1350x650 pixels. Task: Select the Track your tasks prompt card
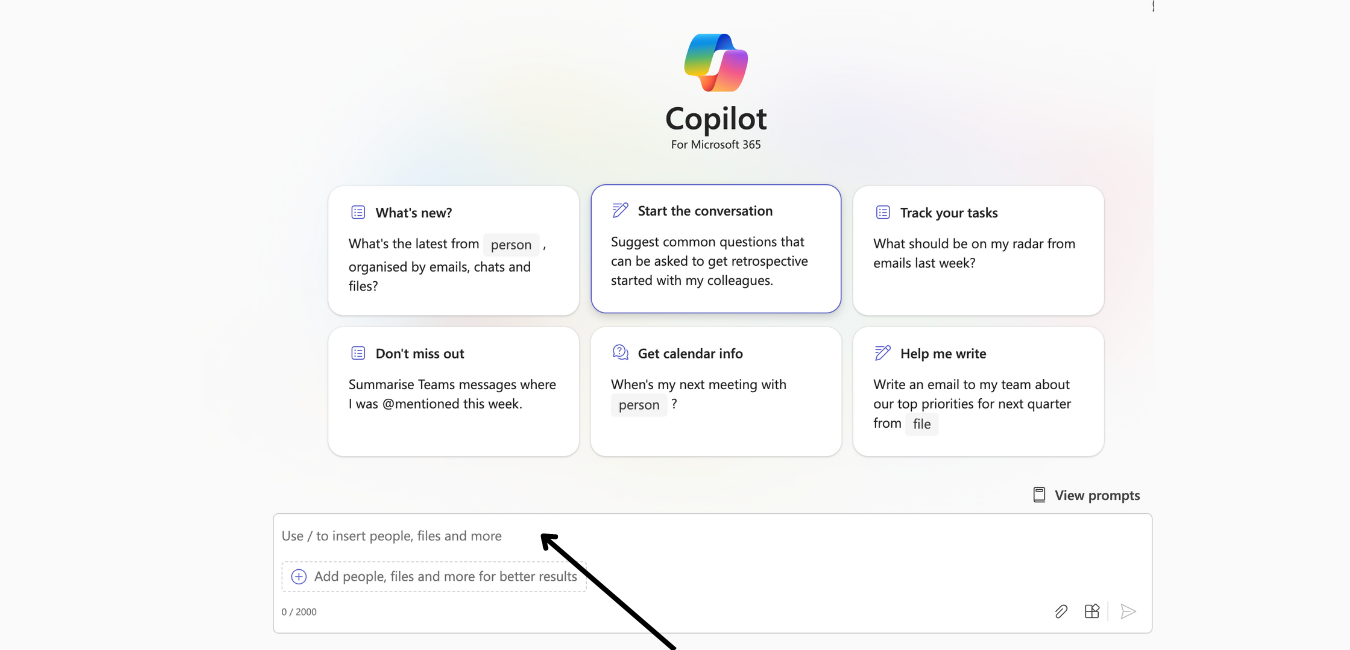(x=978, y=250)
